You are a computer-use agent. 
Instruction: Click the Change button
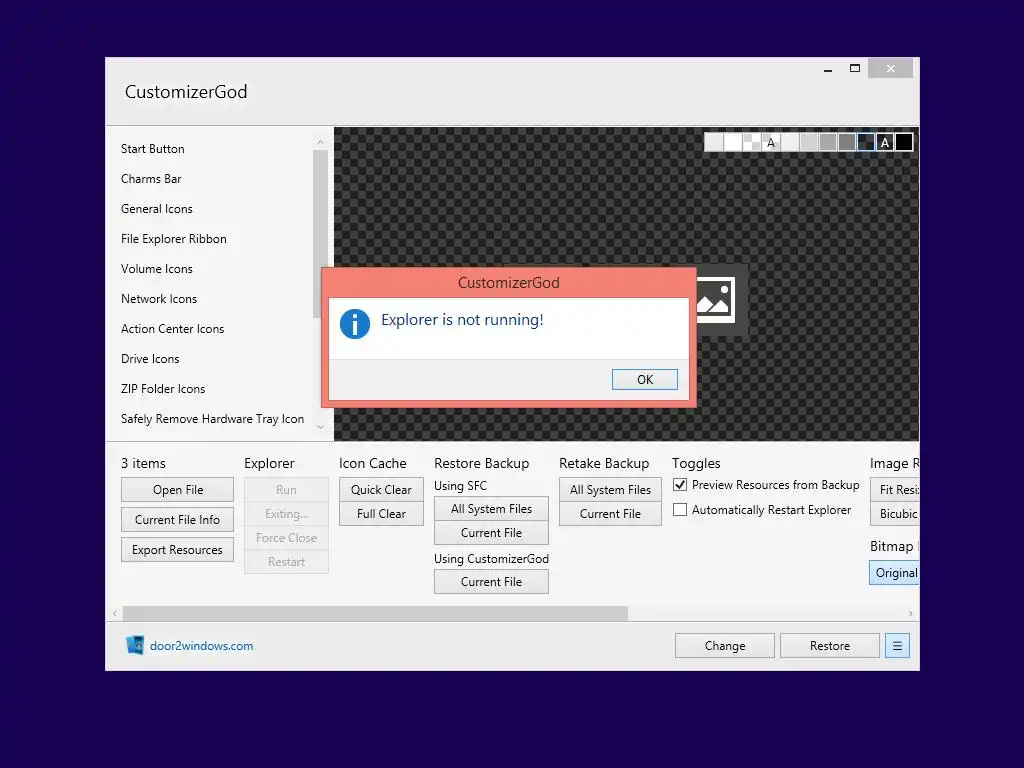coord(725,646)
